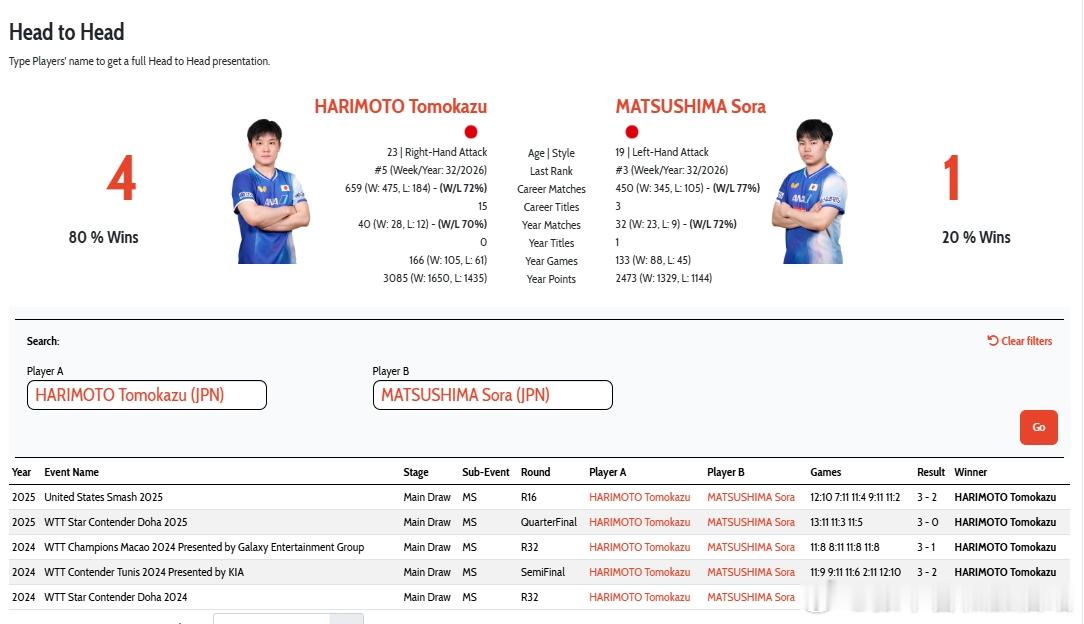Viewport: 1084px width, 624px height.
Task: Click HARIMOTO's rank #5 (Week/Year: 32/2026)
Action: coord(430,170)
